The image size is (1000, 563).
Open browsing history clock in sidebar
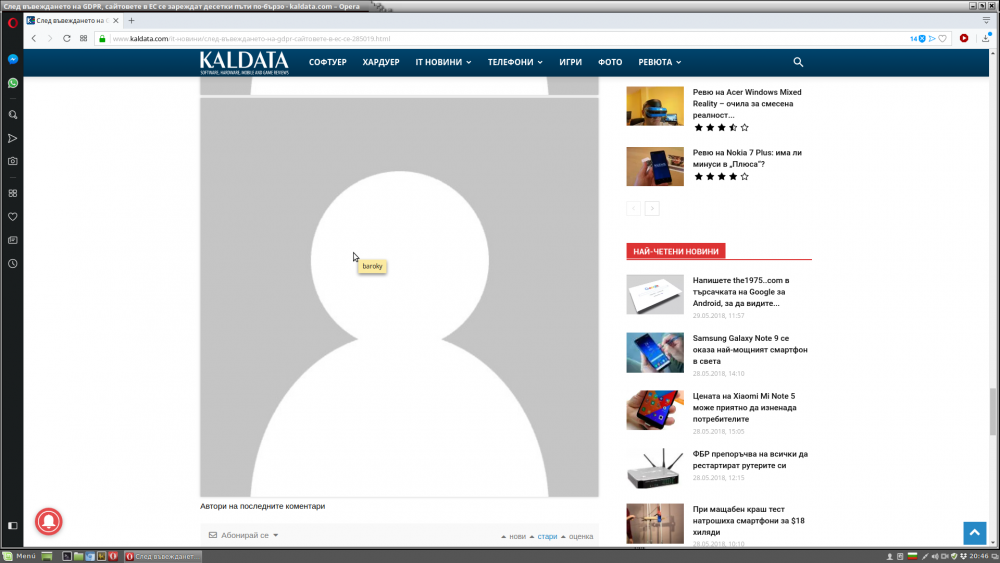[x=13, y=263]
